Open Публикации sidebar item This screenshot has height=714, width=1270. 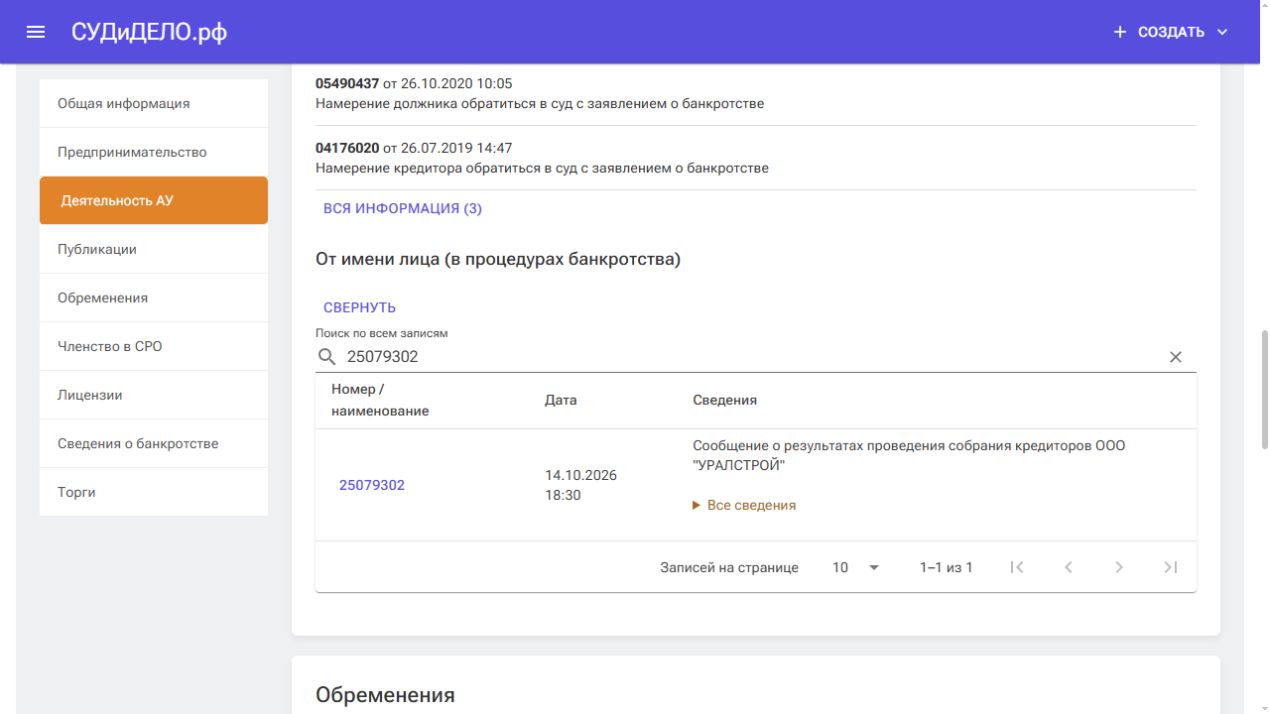[154, 249]
